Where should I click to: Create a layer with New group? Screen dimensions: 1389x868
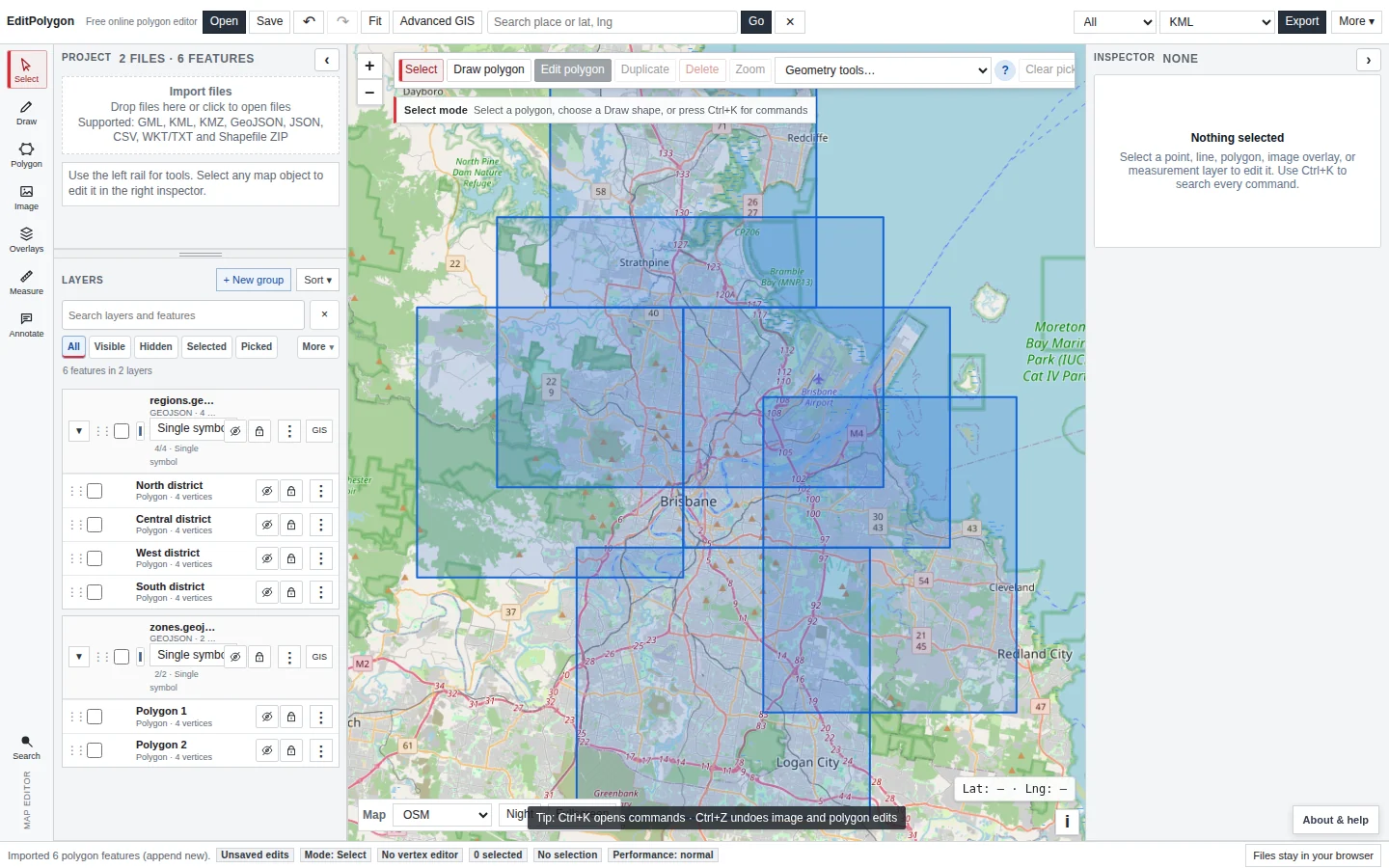pos(254,280)
